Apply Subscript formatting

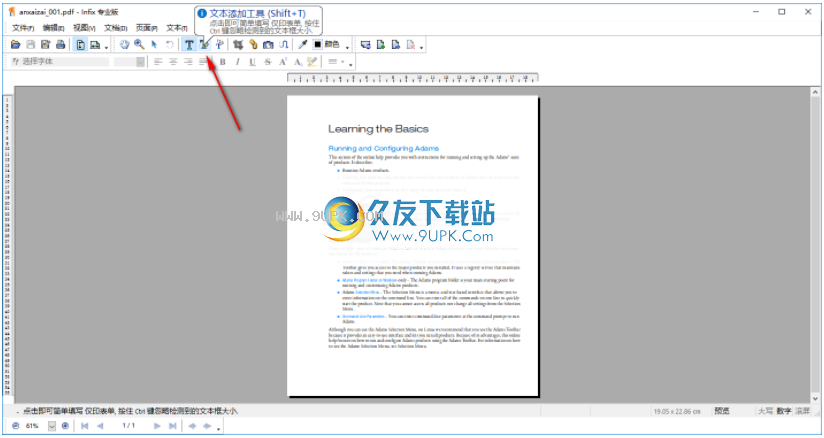[x=297, y=62]
